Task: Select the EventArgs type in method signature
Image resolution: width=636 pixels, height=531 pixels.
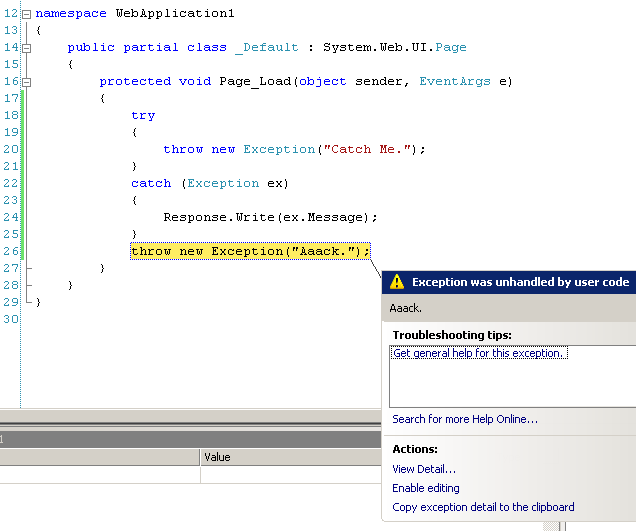Action: tap(455, 82)
